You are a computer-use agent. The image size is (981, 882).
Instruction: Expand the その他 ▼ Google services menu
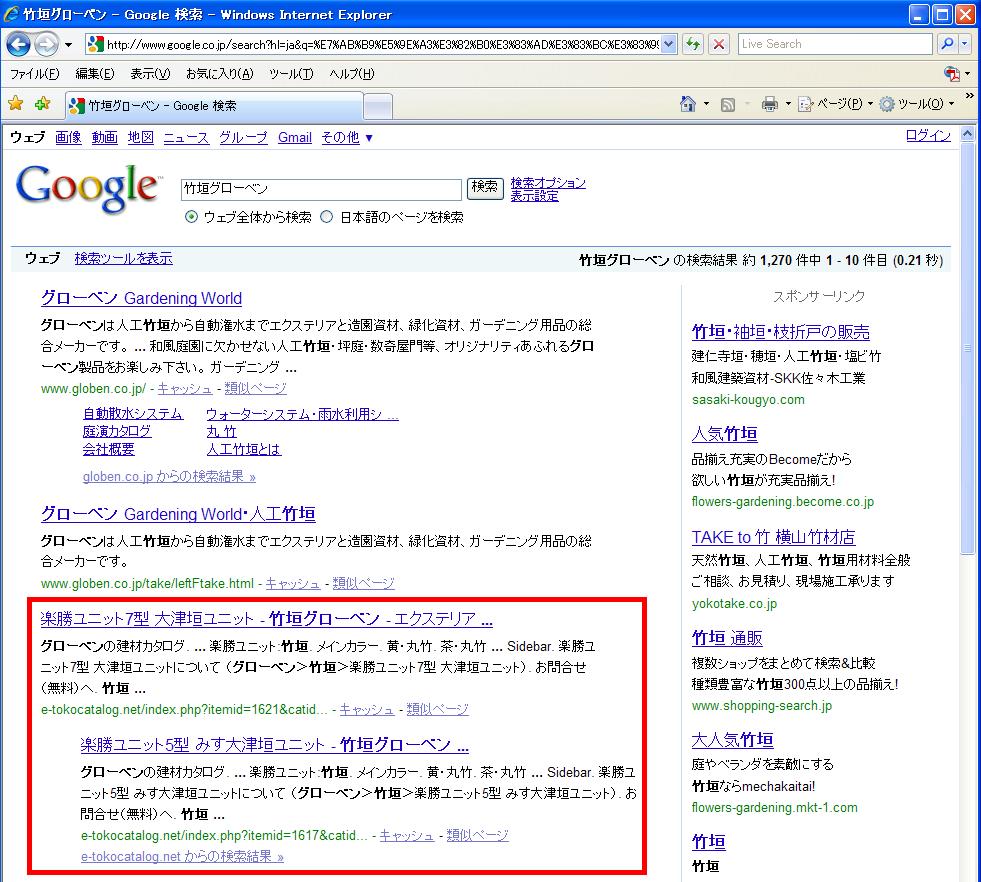click(347, 138)
